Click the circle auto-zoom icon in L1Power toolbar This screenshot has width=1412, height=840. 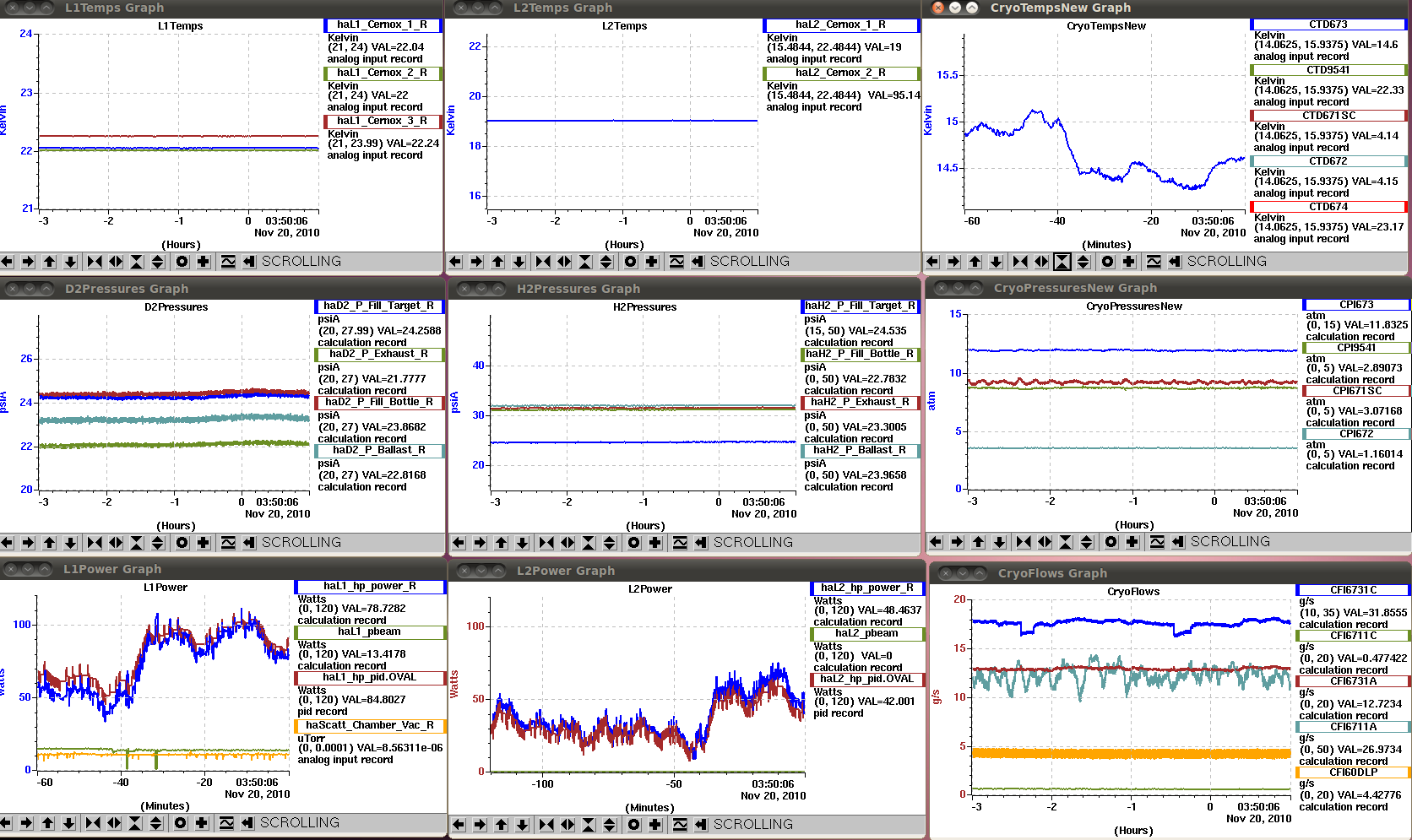[x=180, y=823]
